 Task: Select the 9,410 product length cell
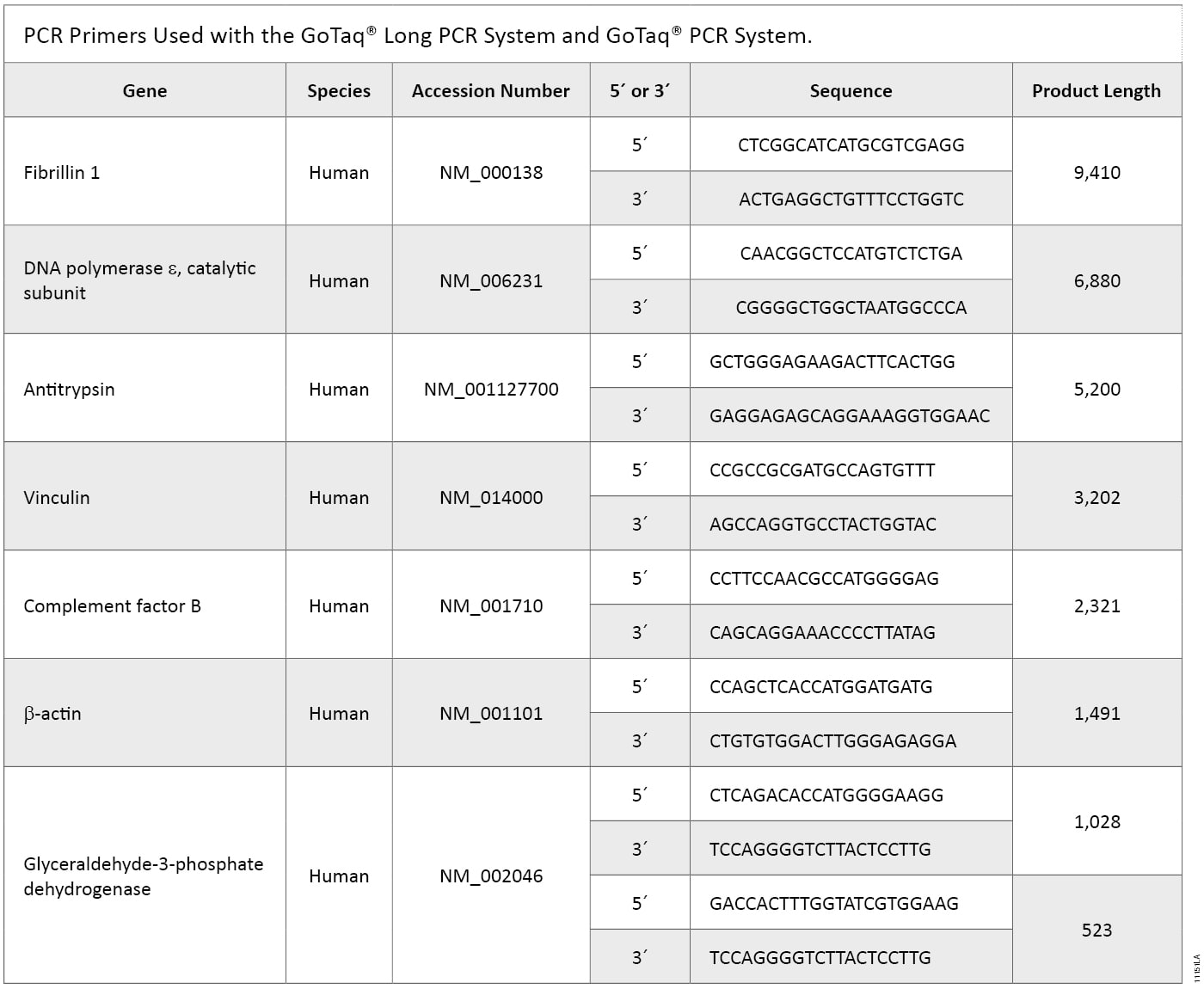[1096, 172]
